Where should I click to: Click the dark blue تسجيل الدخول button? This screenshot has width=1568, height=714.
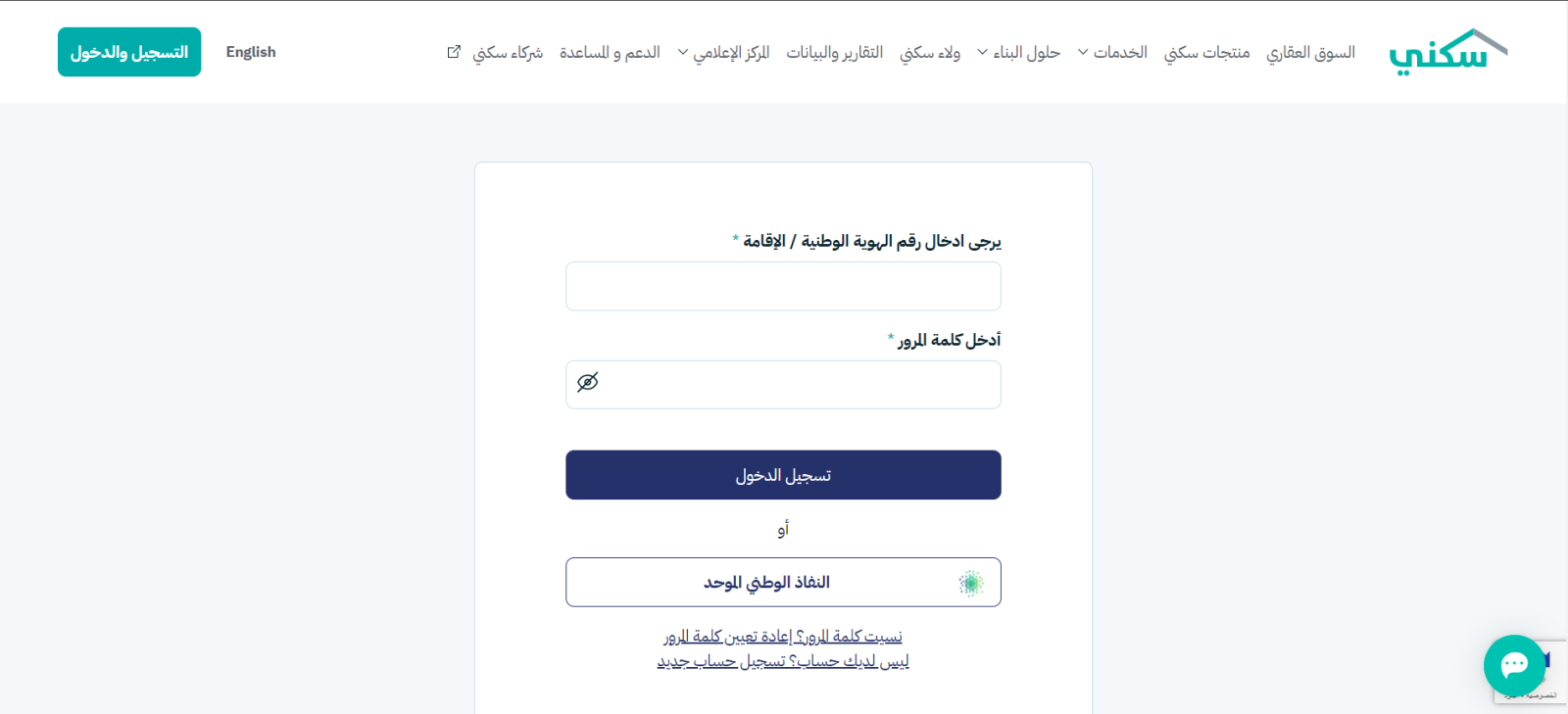click(783, 475)
